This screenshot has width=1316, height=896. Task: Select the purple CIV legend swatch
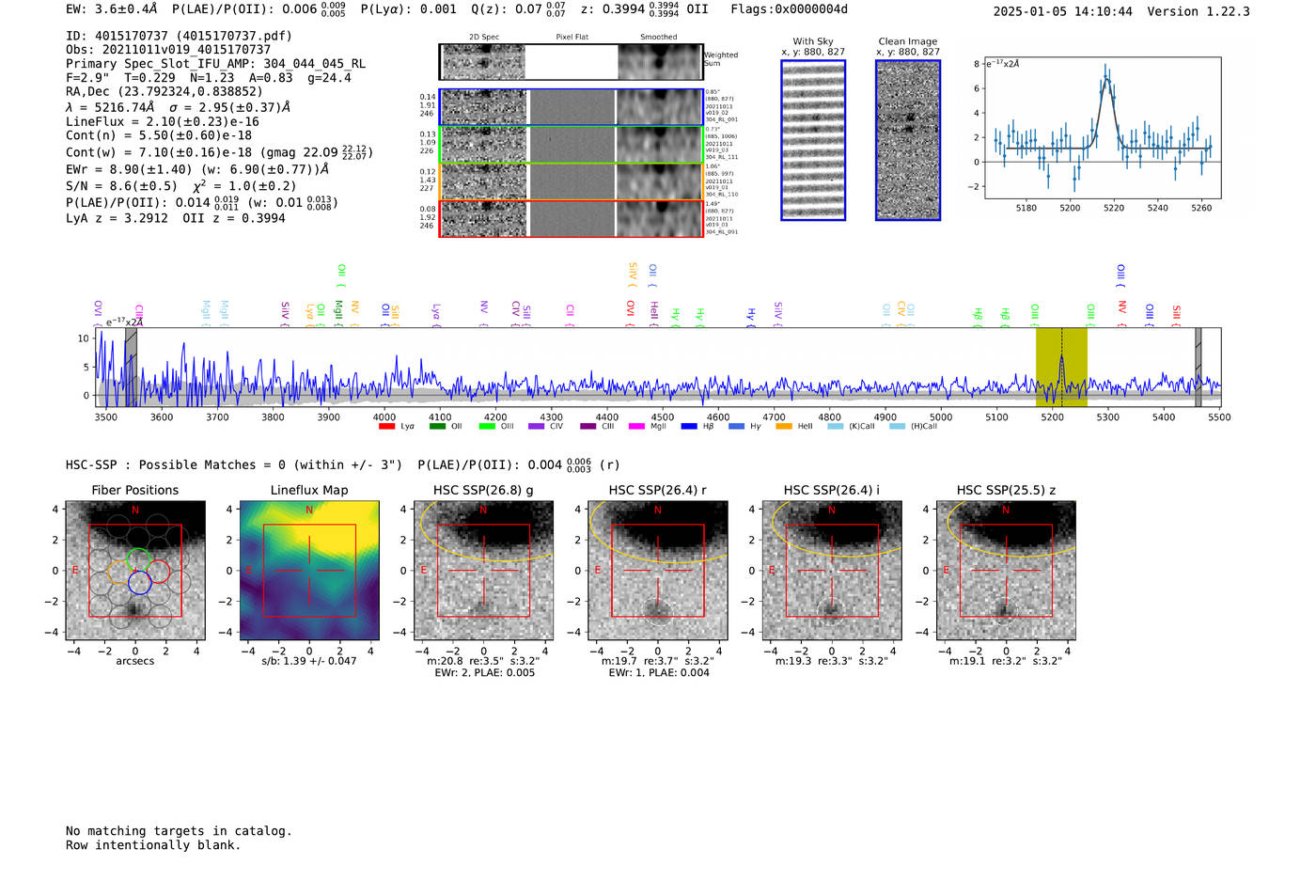click(537, 427)
